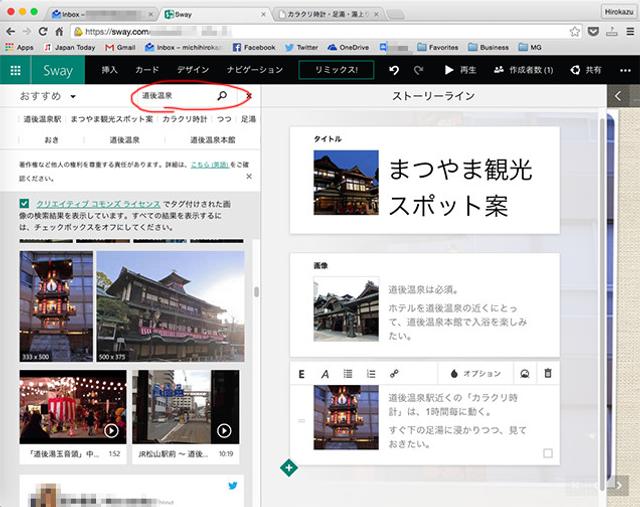Delete the card with trash icon
Viewport: 640px width, 507px height.
pos(547,373)
